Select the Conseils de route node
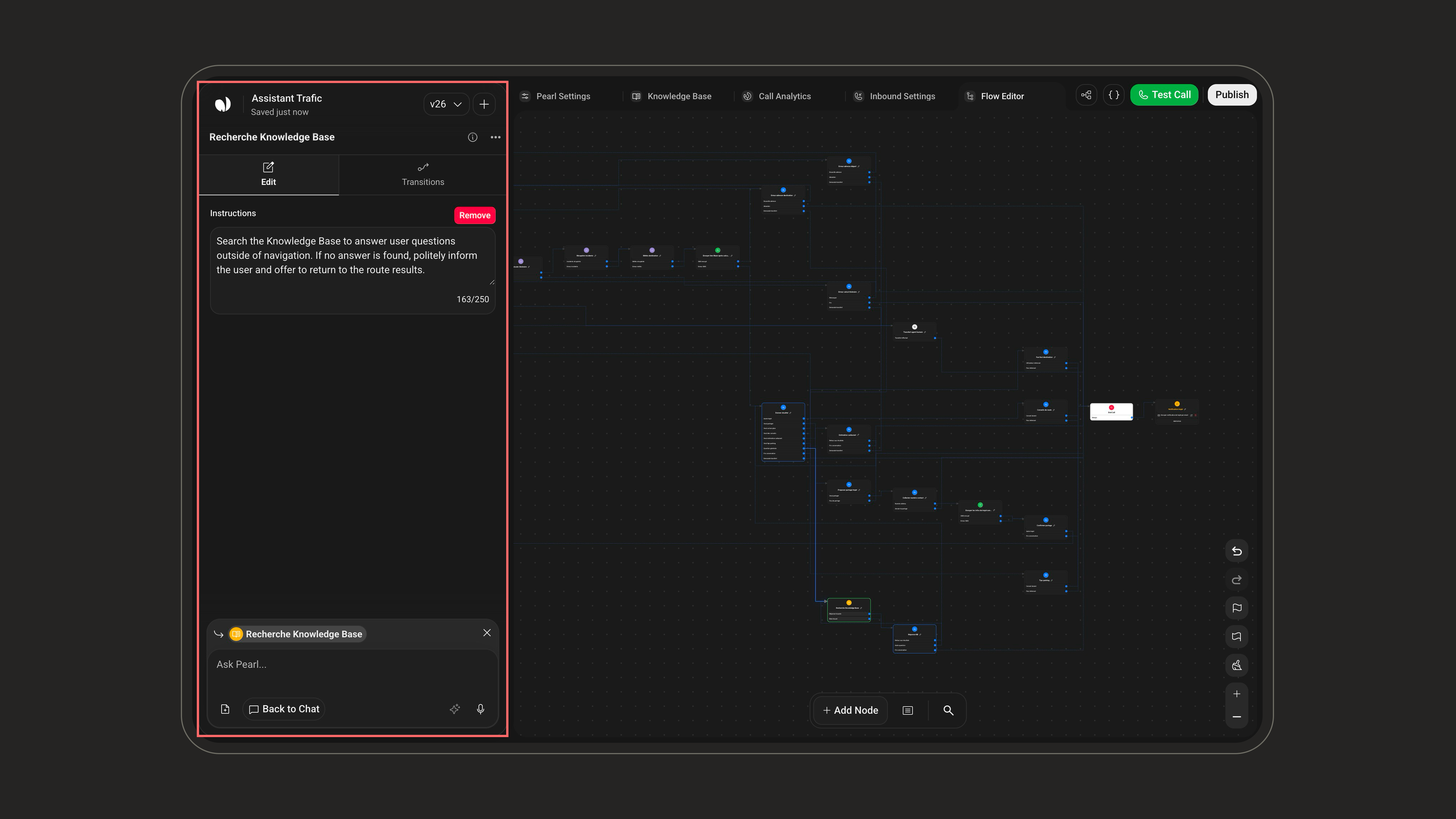 [x=1045, y=412]
